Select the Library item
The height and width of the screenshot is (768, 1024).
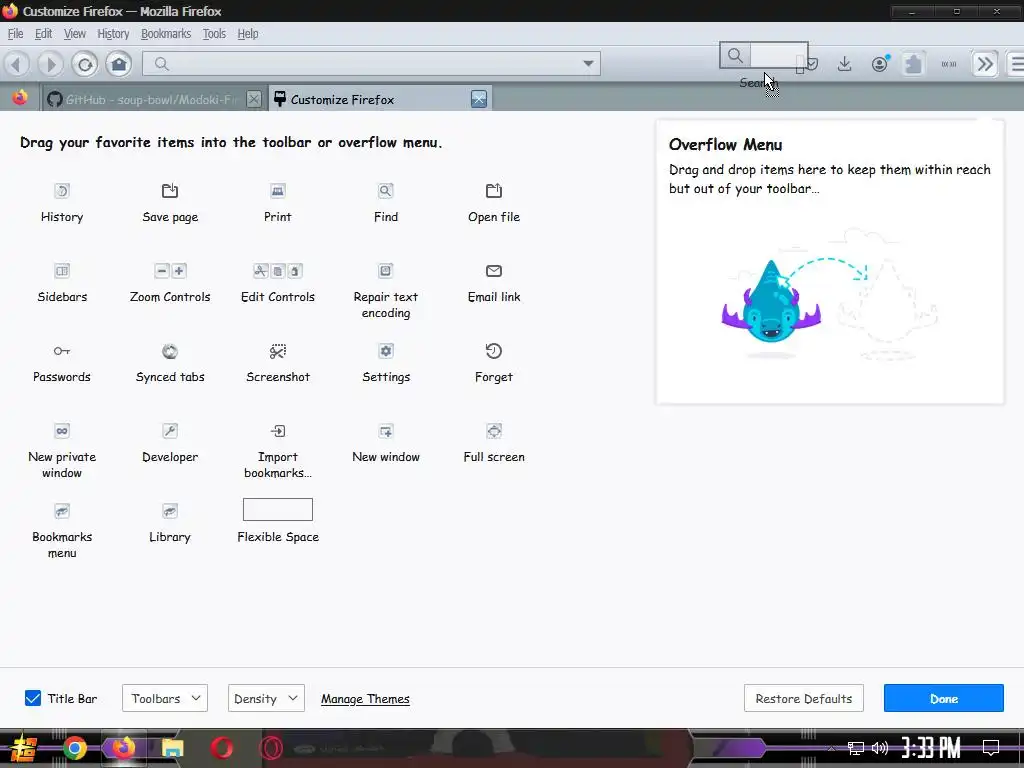pos(170,524)
